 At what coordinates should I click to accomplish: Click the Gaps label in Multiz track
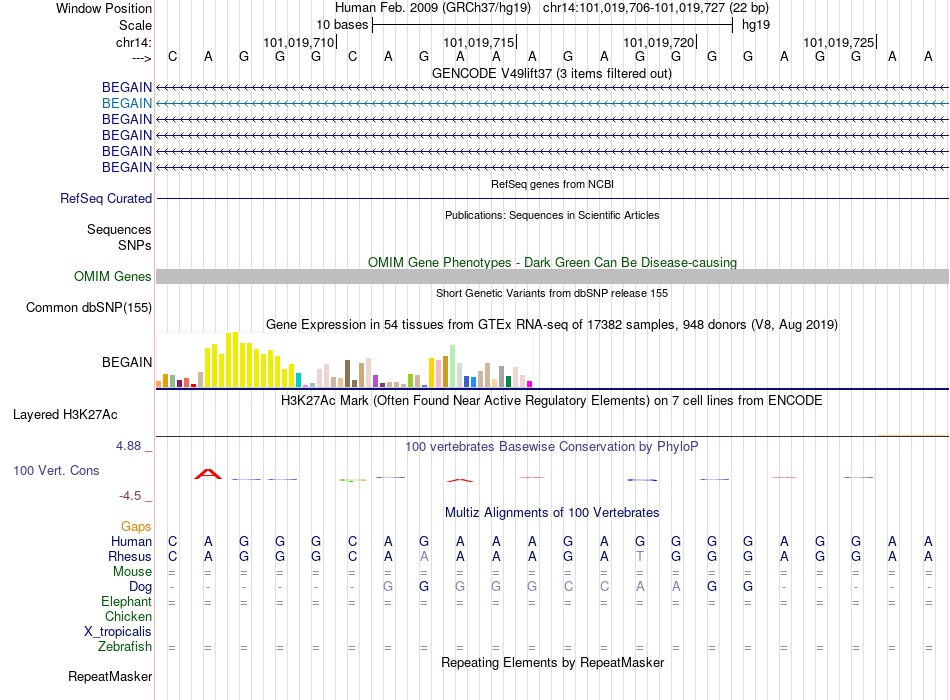[x=136, y=527]
